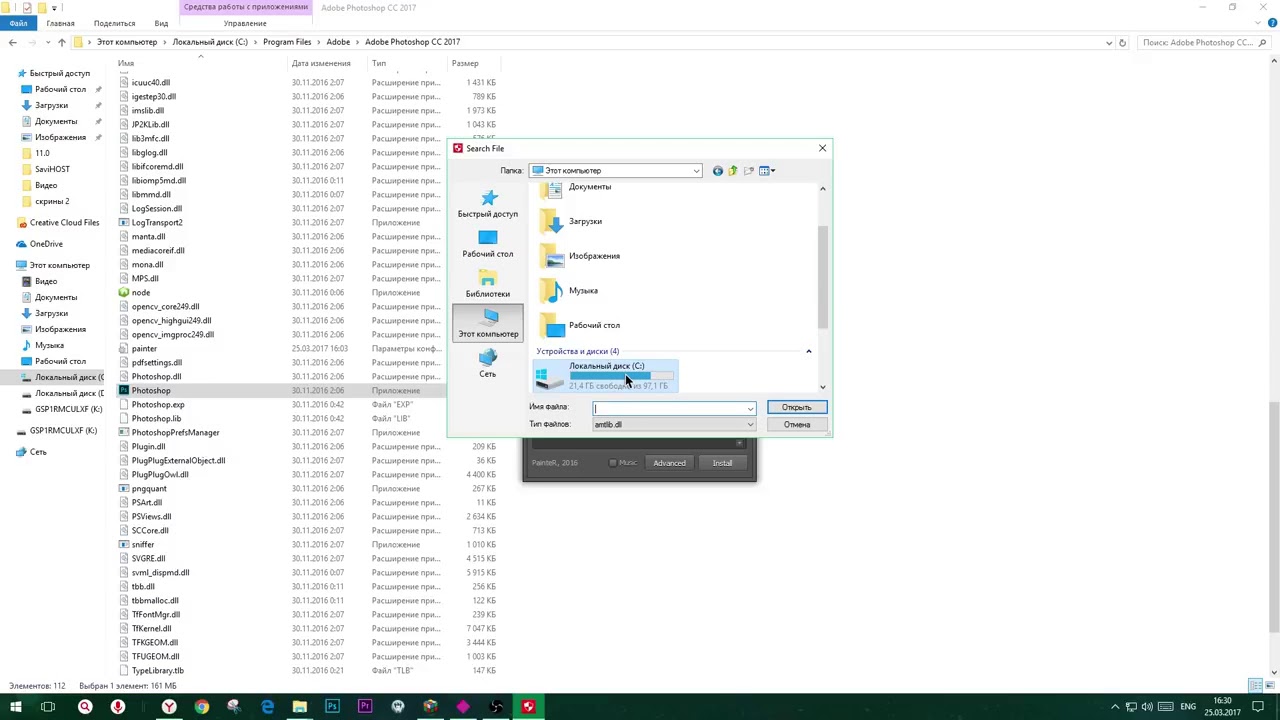The height and width of the screenshot is (720, 1280).
Task: Select Библиотеки in dialog places bar
Action: 488,284
